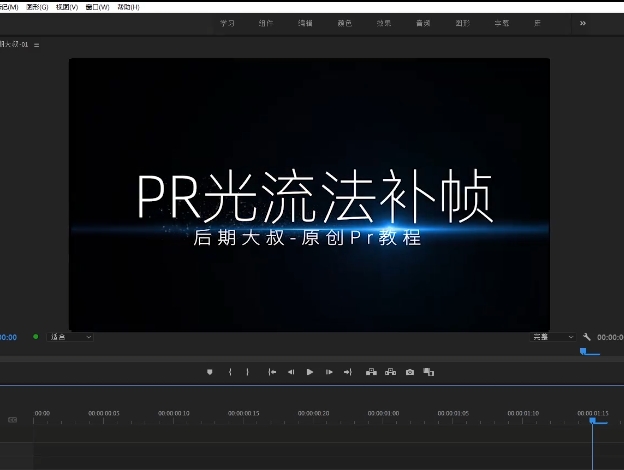Jump to the In point

(272, 372)
